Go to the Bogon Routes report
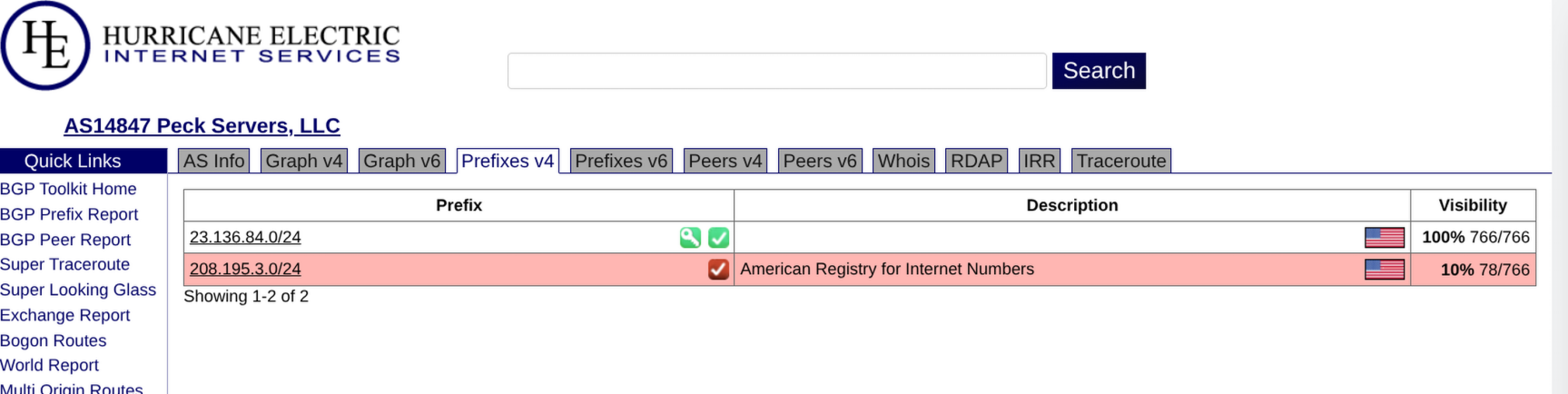 click(54, 340)
